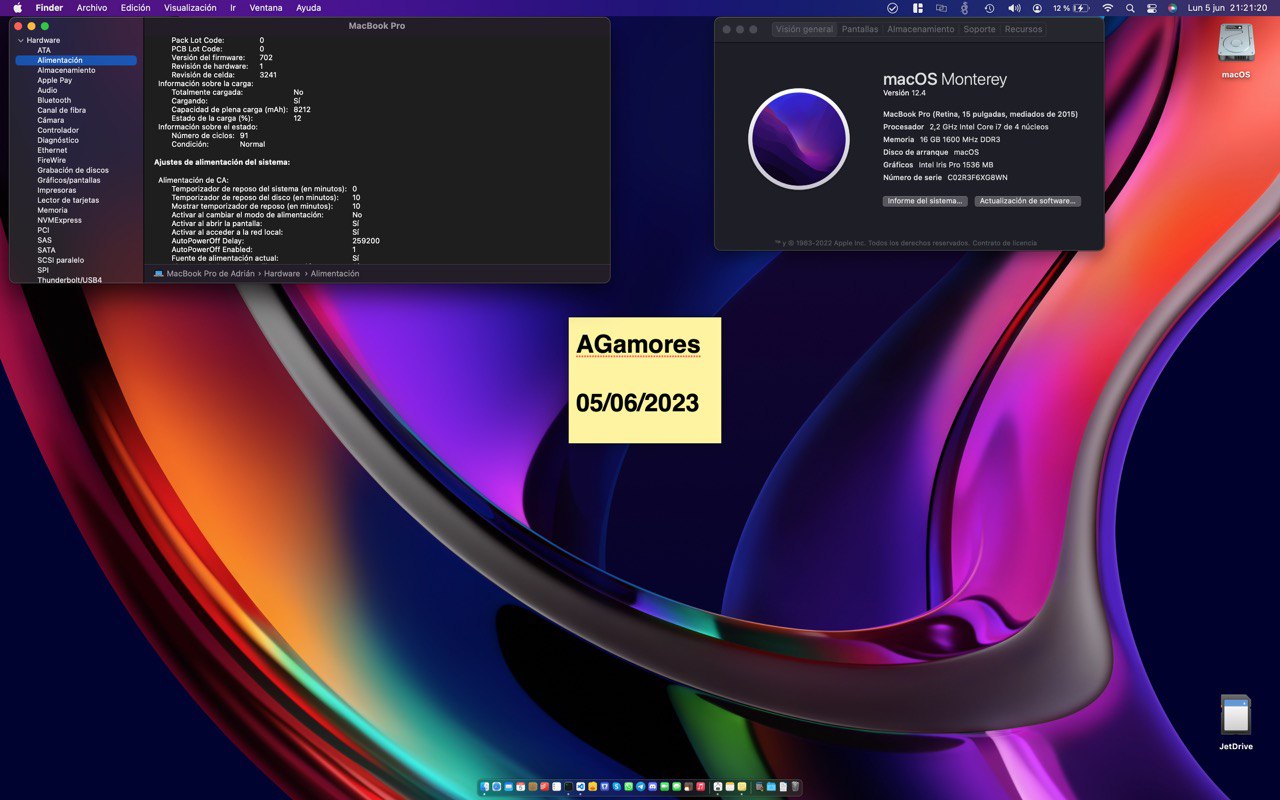Image resolution: width=1280 pixels, height=800 pixels.
Task: Select Bluetooth in the hardware sidebar
Action: [54, 100]
